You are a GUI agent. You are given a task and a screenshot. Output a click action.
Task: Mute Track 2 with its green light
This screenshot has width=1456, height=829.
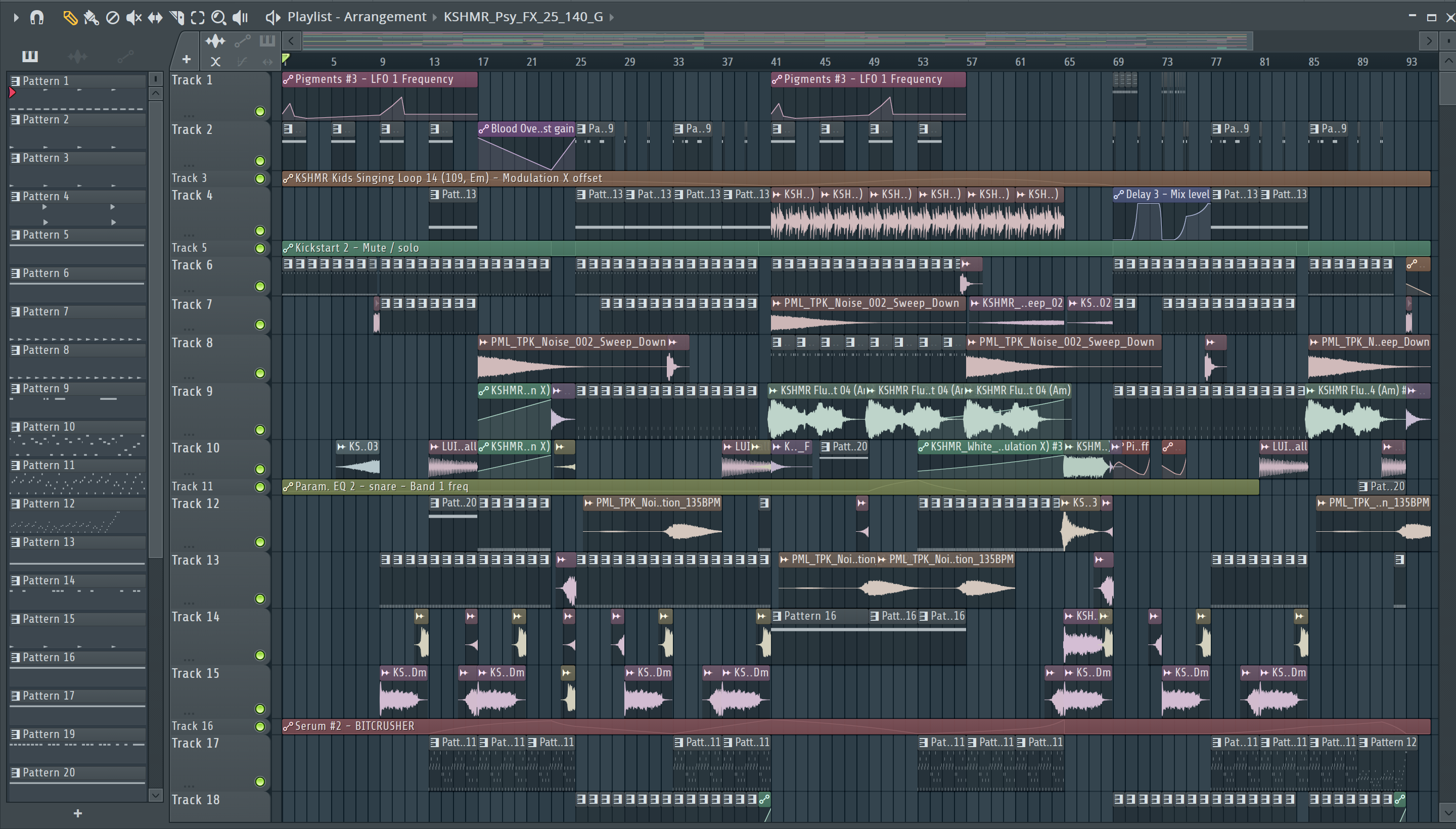click(x=260, y=161)
